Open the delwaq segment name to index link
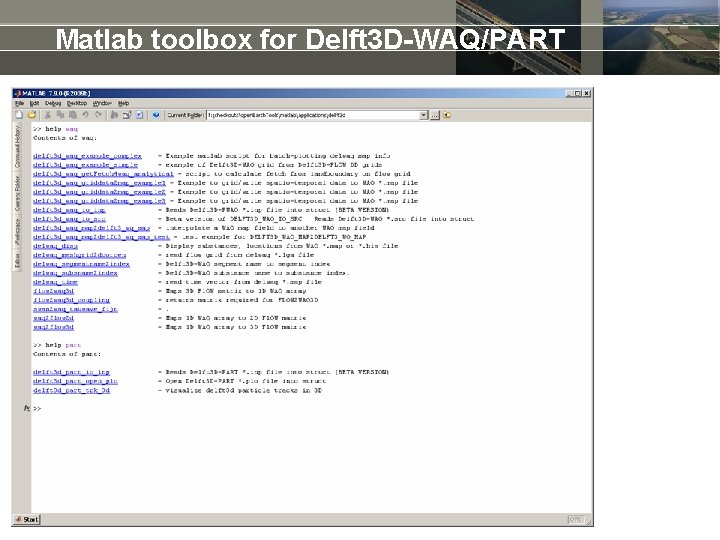The width and height of the screenshot is (720, 540). click(x=81, y=264)
